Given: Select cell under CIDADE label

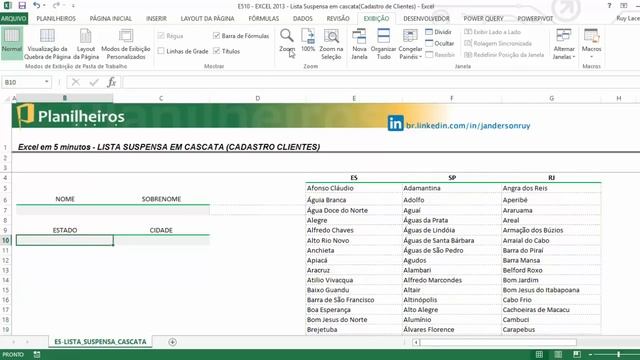Looking at the screenshot, I should click(161, 240).
